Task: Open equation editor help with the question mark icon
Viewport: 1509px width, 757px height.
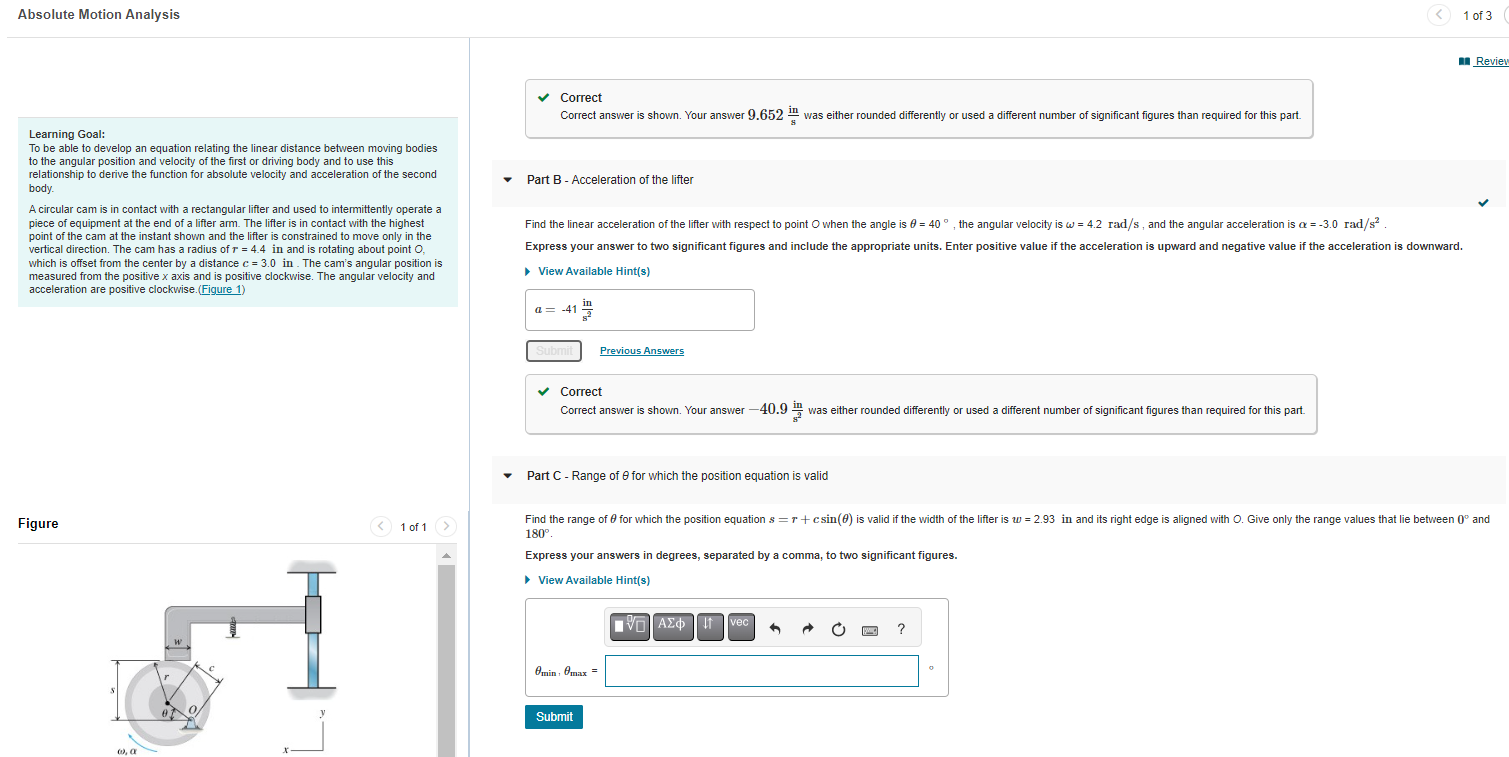Action: point(900,628)
